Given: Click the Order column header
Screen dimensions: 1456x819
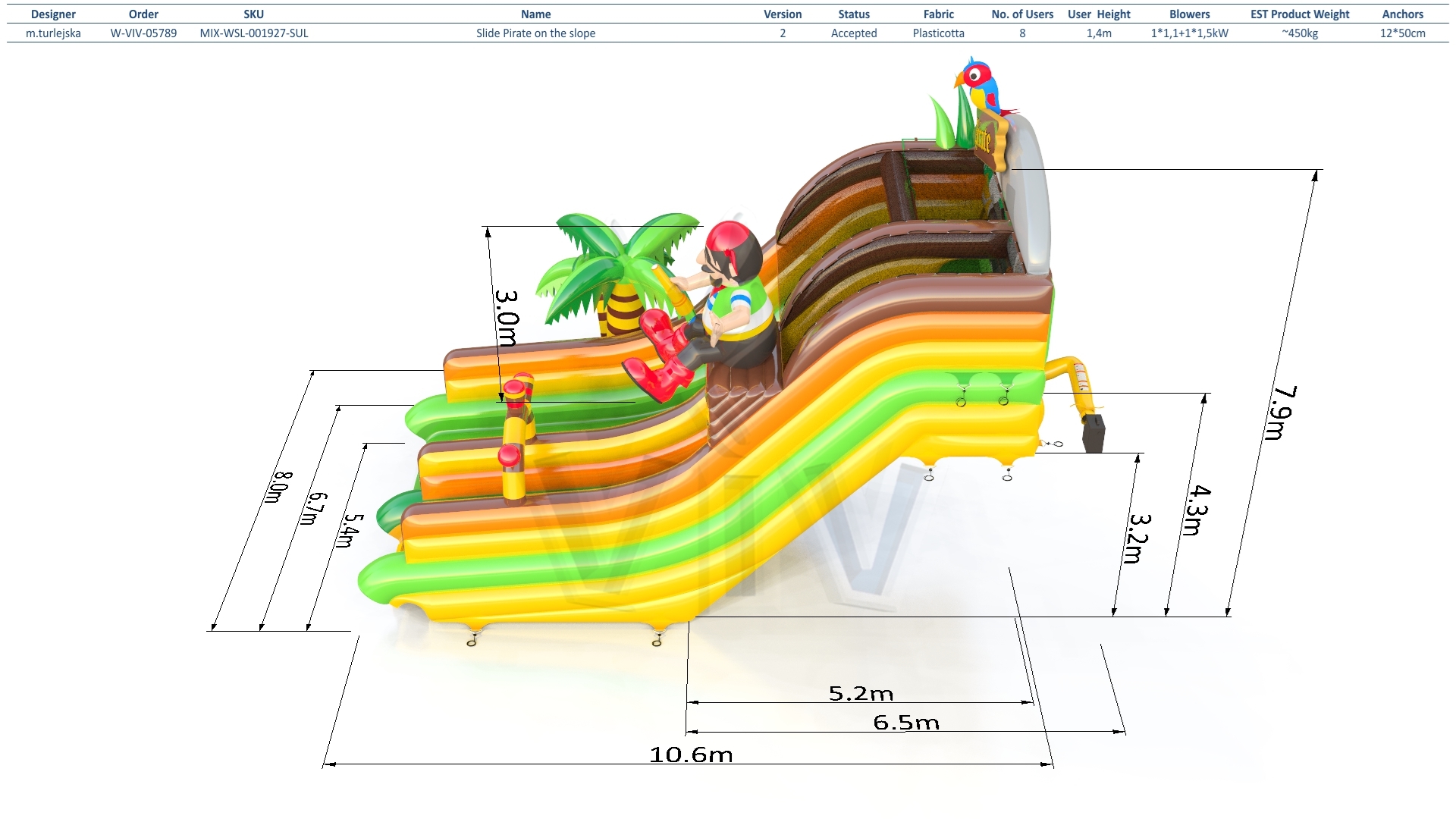Looking at the screenshot, I should 143,14.
